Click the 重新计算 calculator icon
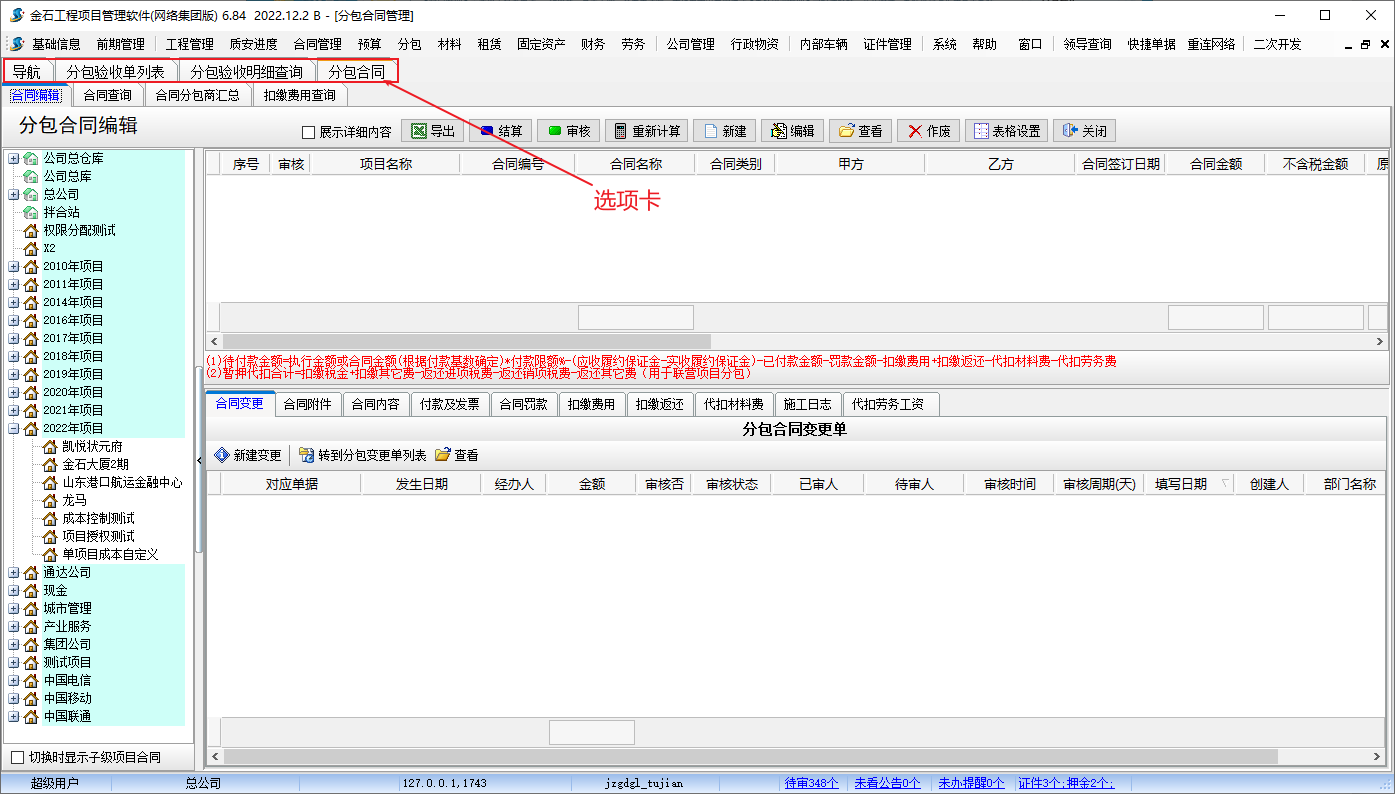 pos(621,131)
